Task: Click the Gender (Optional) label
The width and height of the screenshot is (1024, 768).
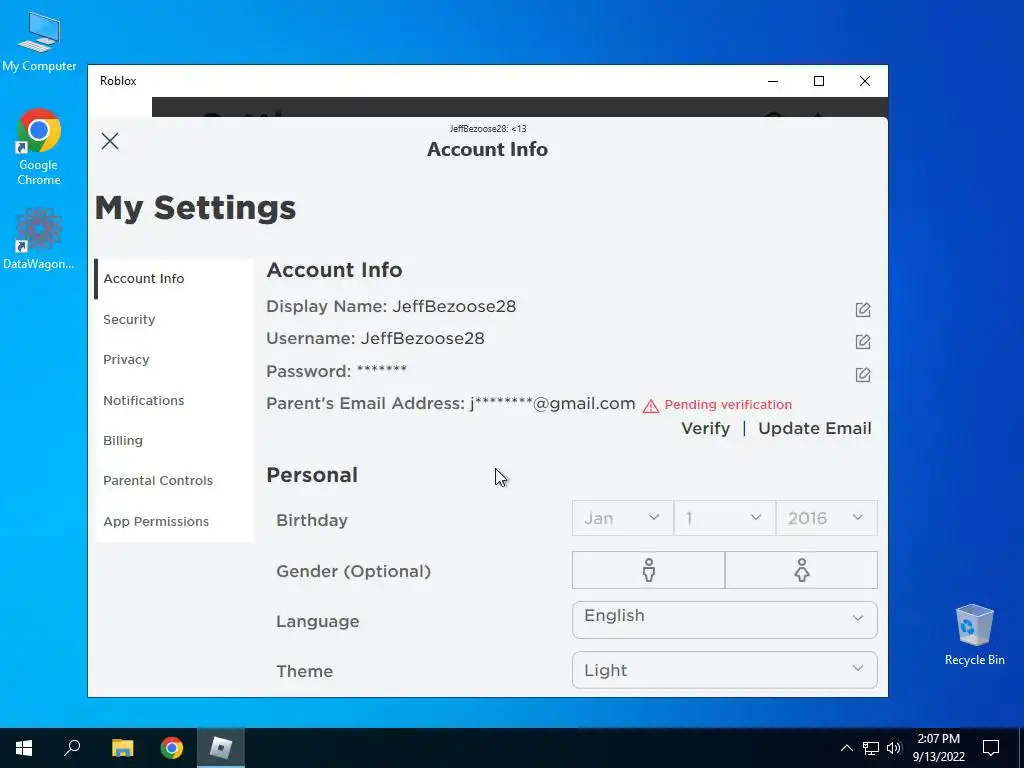Action: click(x=353, y=571)
